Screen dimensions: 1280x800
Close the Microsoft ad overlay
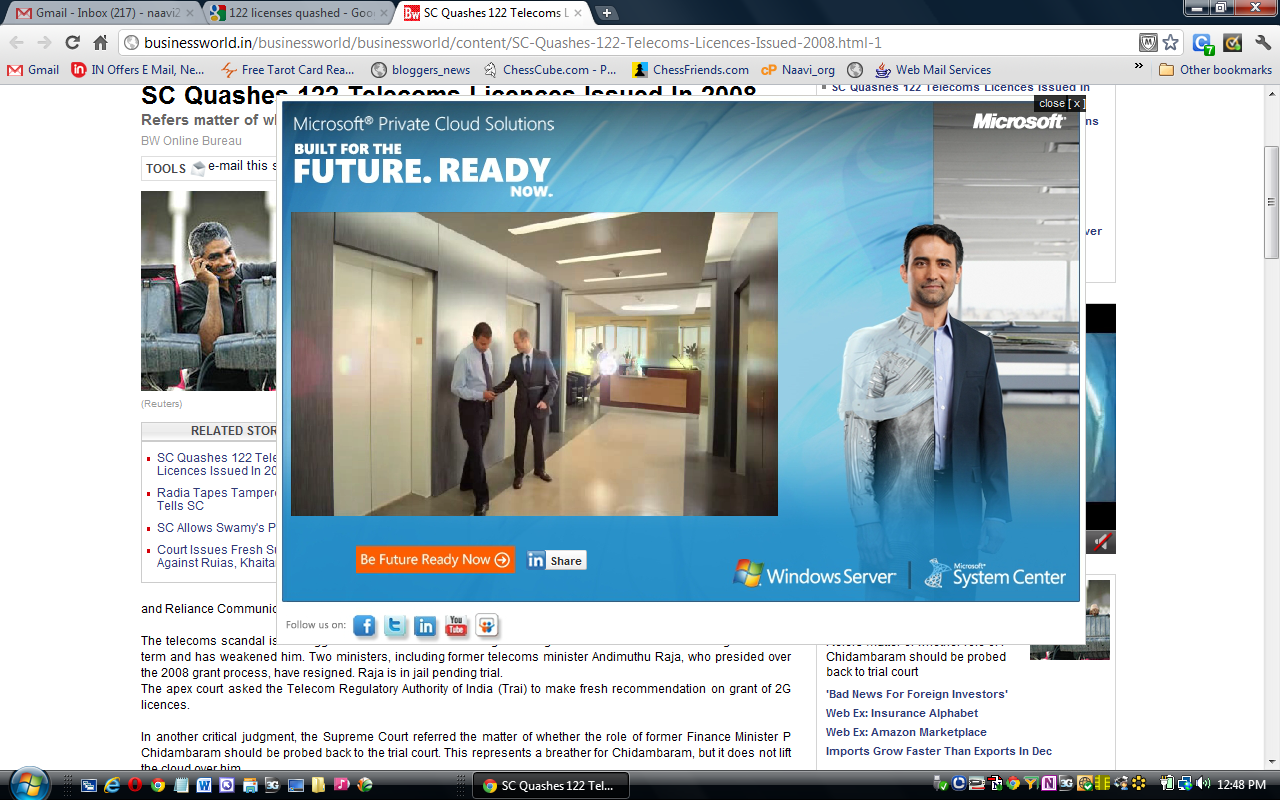tap(1059, 103)
